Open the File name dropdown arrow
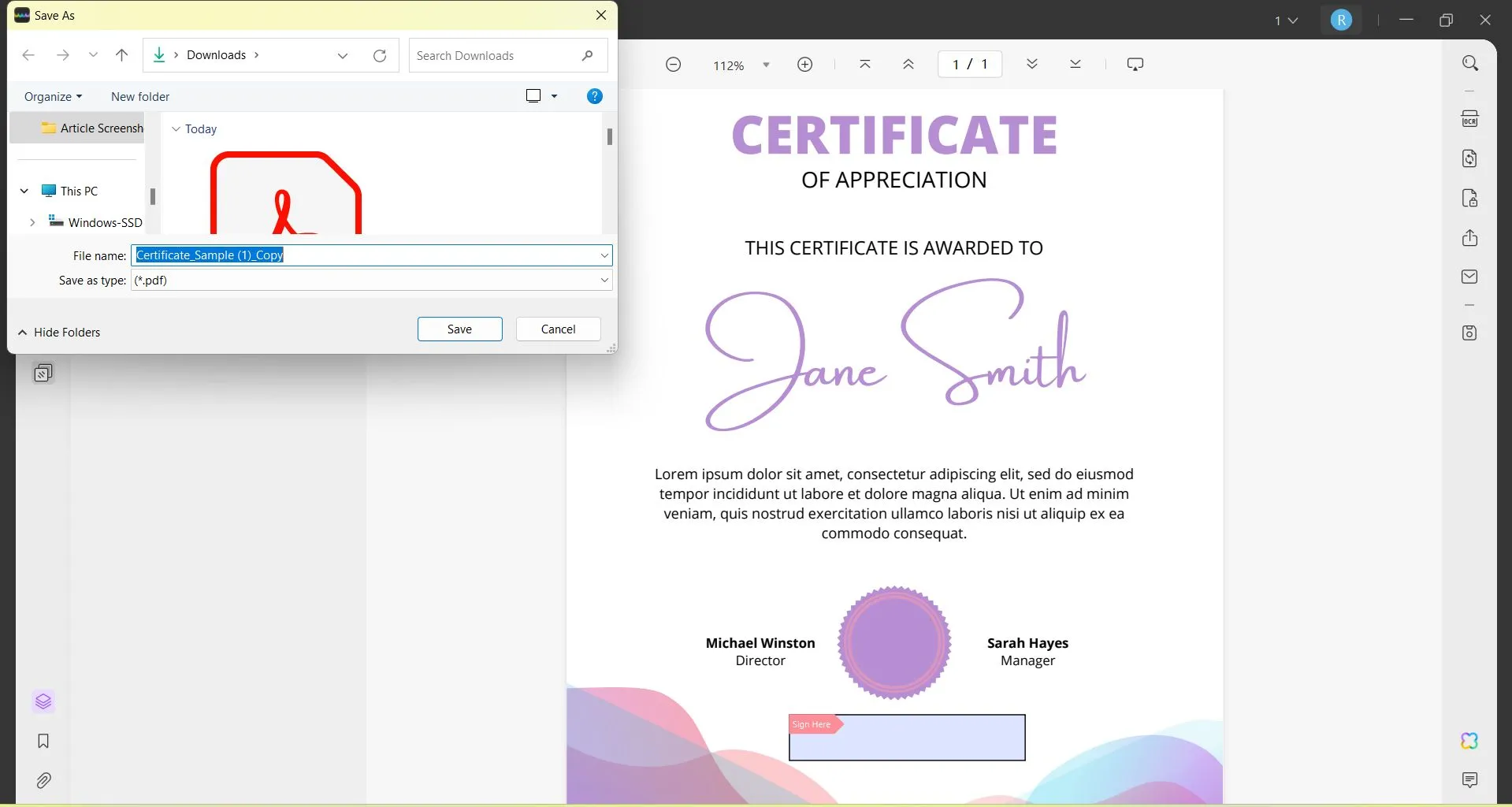 [604, 255]
